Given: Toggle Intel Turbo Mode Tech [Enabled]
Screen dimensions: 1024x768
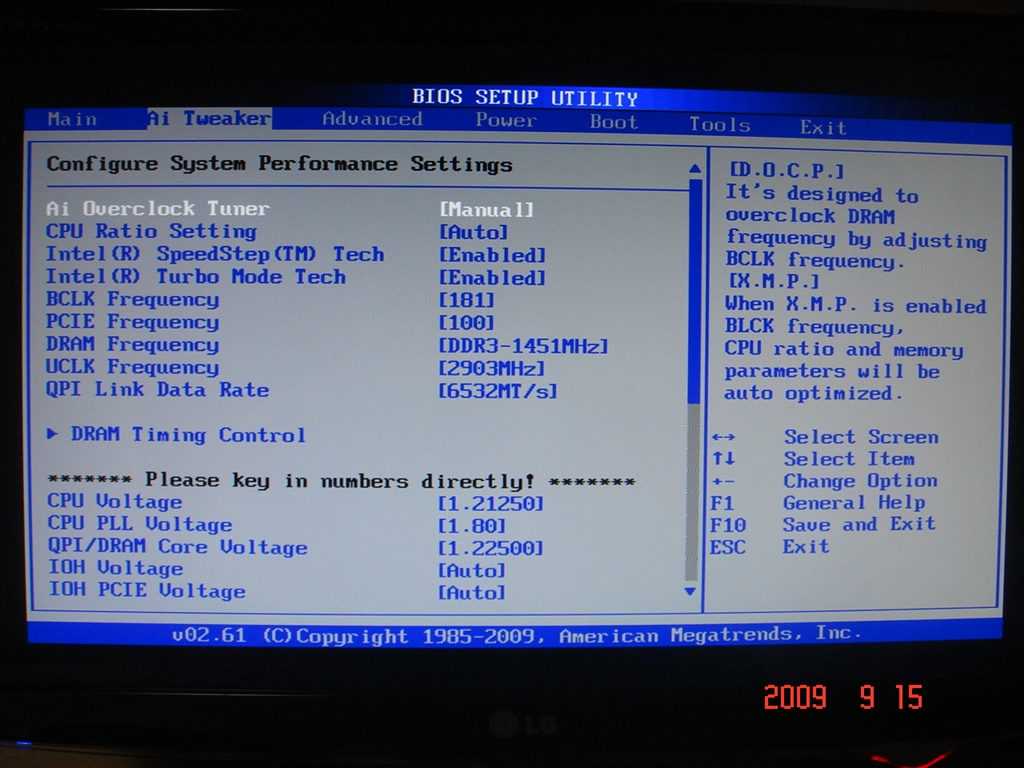Looking at the screenshot, I should (492, 278).
